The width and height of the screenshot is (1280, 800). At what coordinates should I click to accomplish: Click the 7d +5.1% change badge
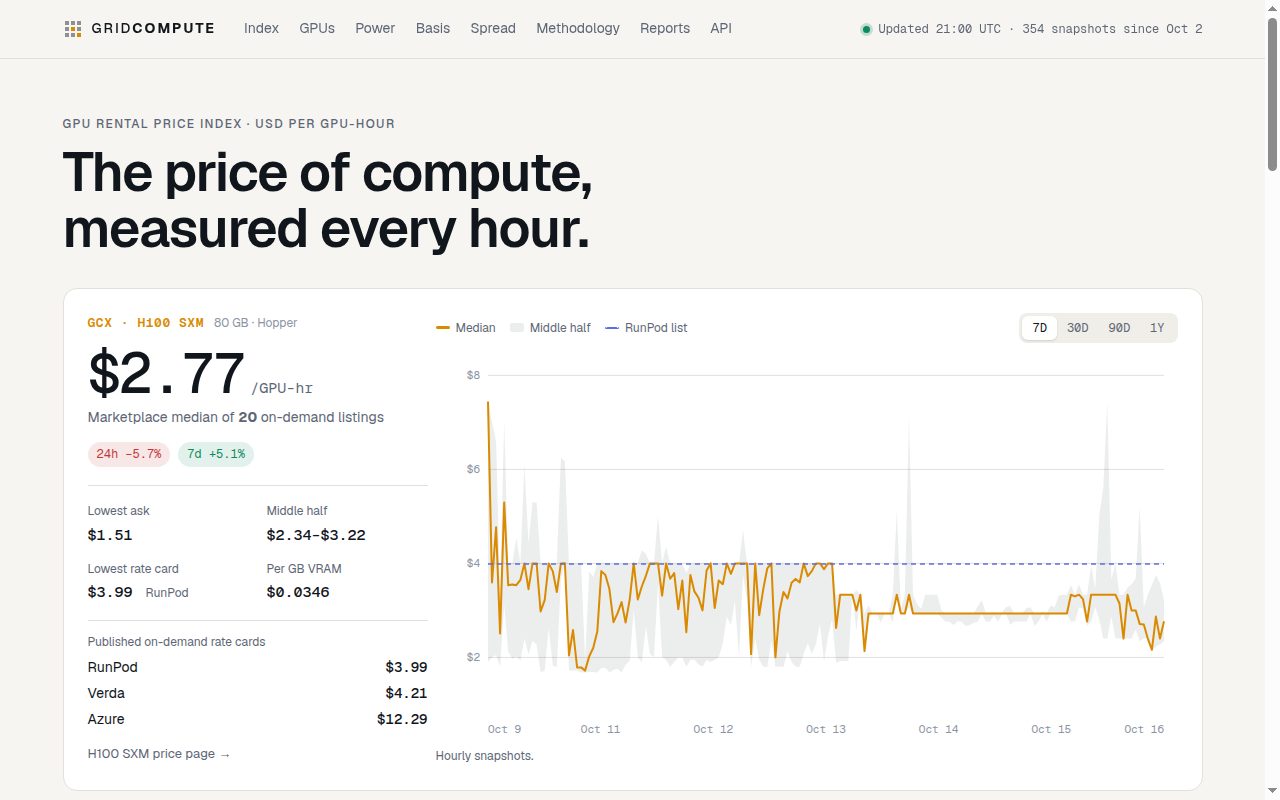click(216, 454)
